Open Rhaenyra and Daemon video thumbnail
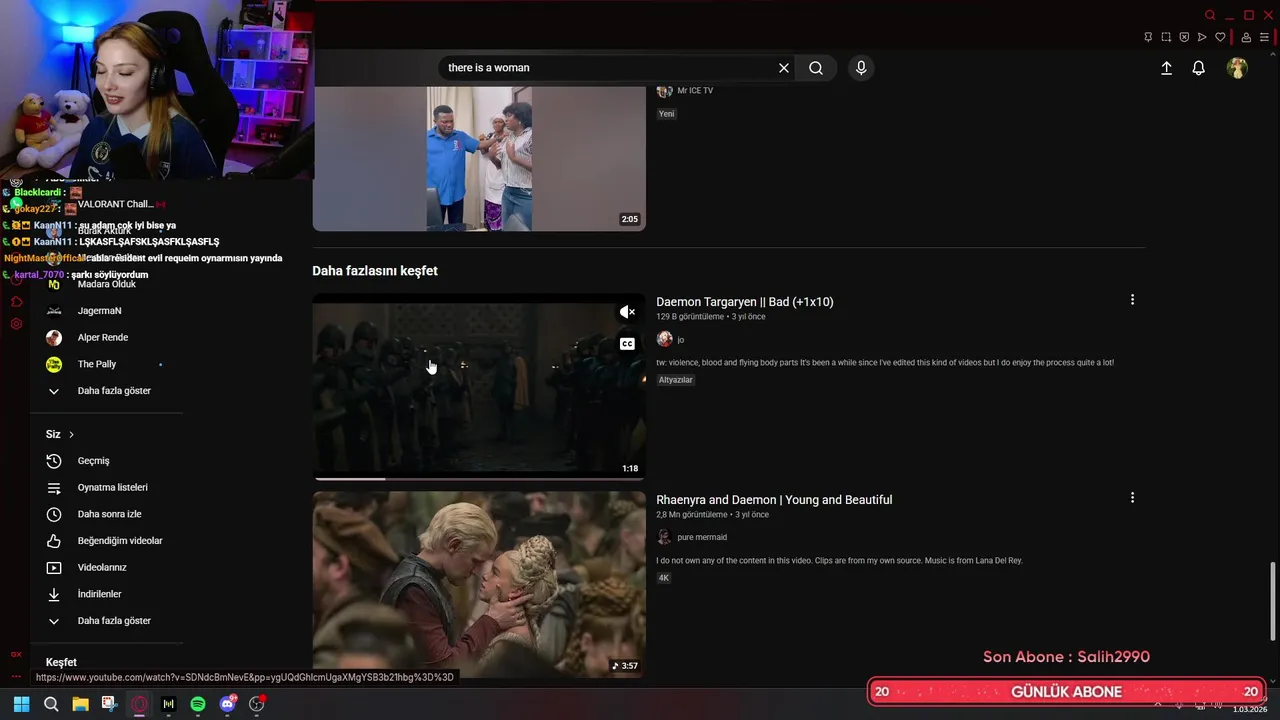Viewport: 1280px width, 720px height. 479,584
